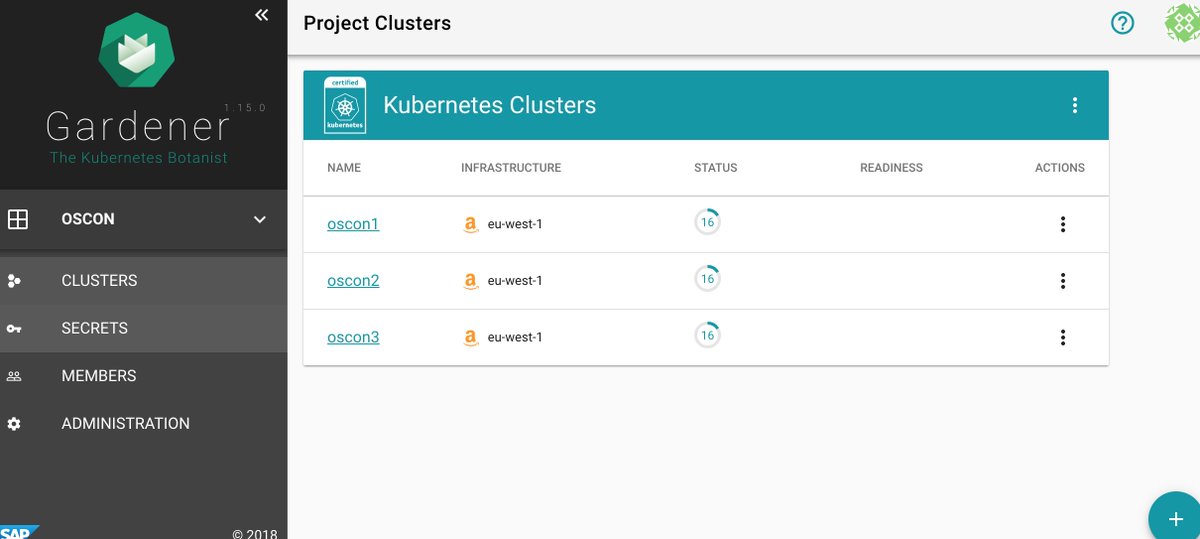The height and width of the screenshot is (539, 1200).
Task: Open the oscon3 cluster link
Action: tap(353, 337)
